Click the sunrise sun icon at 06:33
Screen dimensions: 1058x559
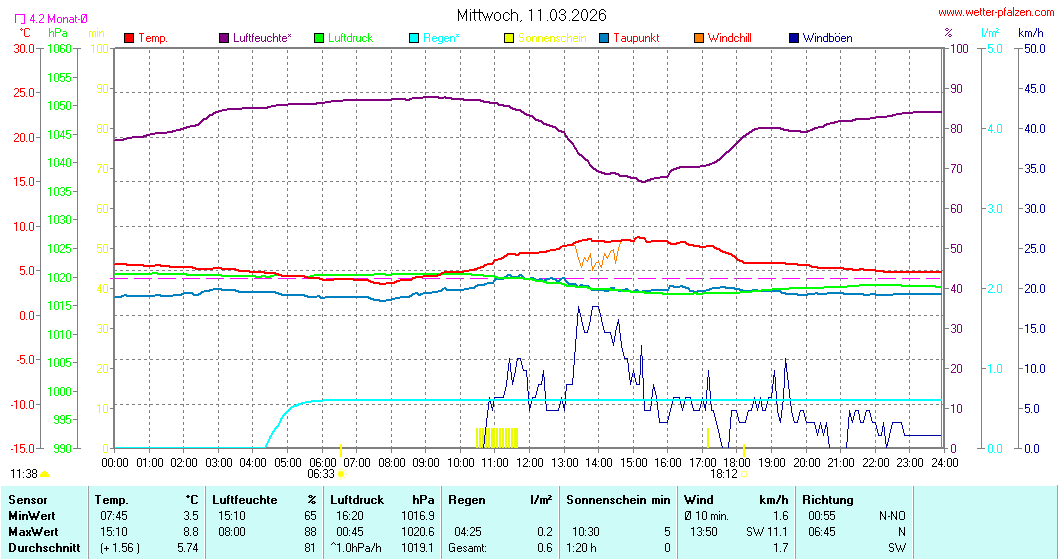point(341,475)
